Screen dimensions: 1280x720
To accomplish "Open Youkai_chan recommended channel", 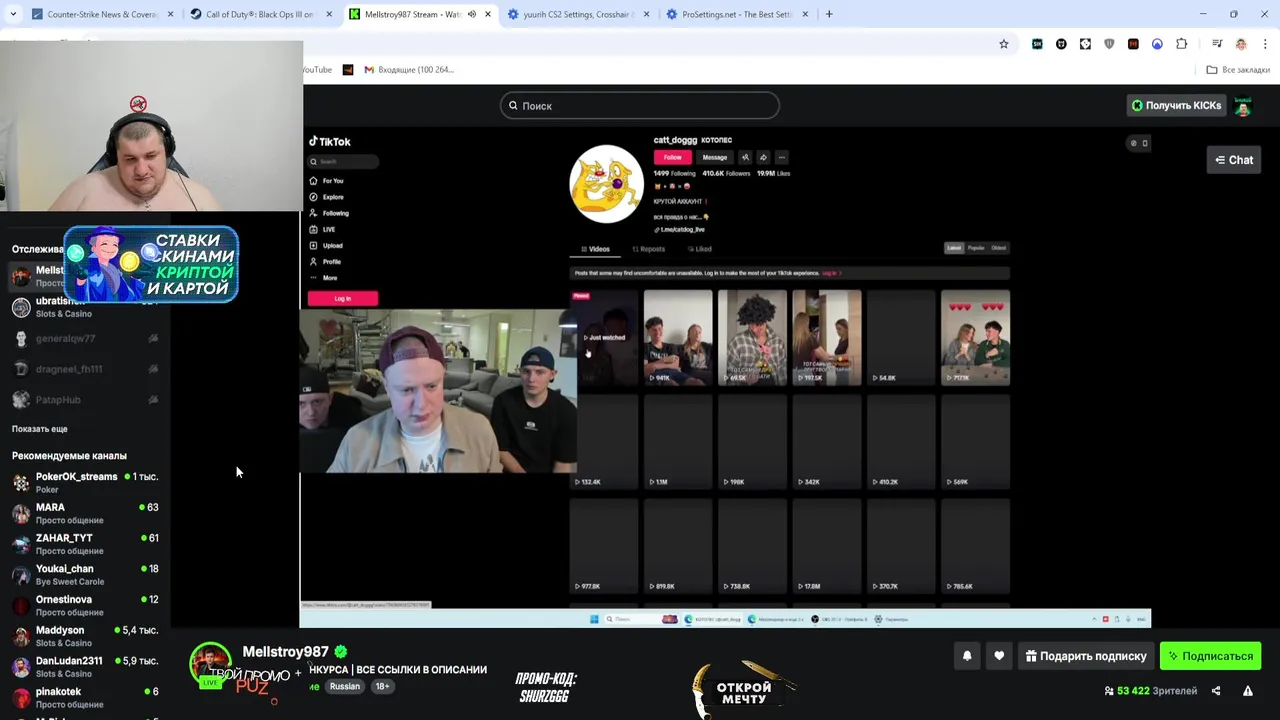I will 85,575.
